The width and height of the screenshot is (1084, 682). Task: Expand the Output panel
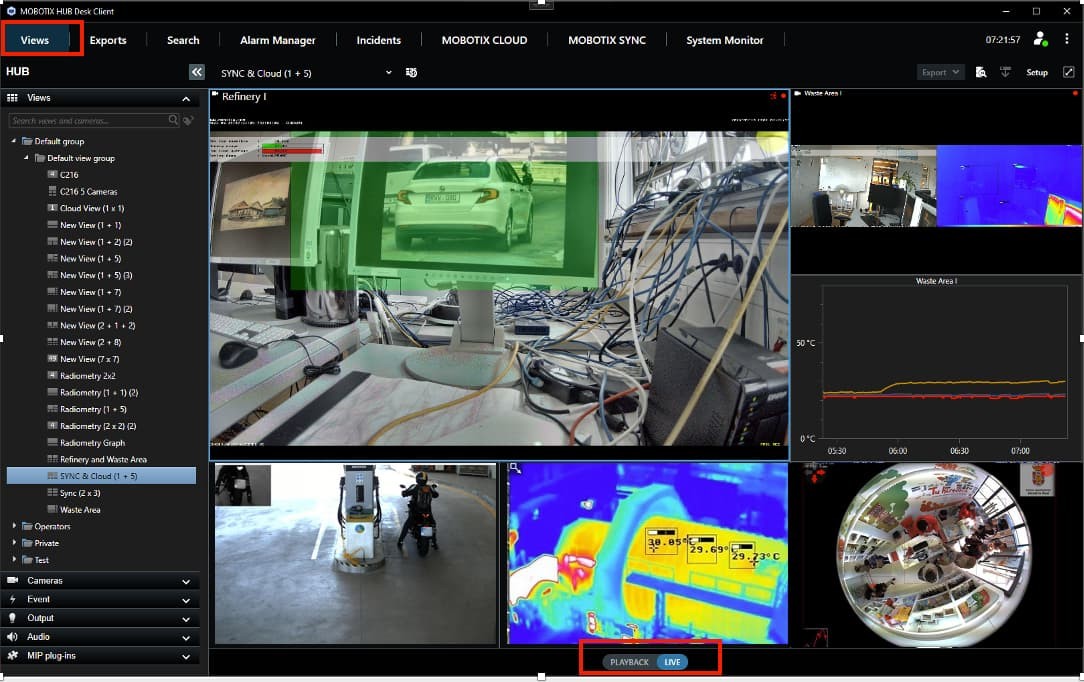tap(186, 619)
